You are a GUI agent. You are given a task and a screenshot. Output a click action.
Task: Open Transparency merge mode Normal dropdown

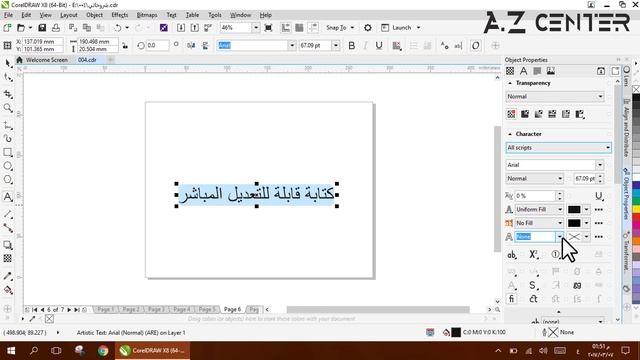coord(555,96)
